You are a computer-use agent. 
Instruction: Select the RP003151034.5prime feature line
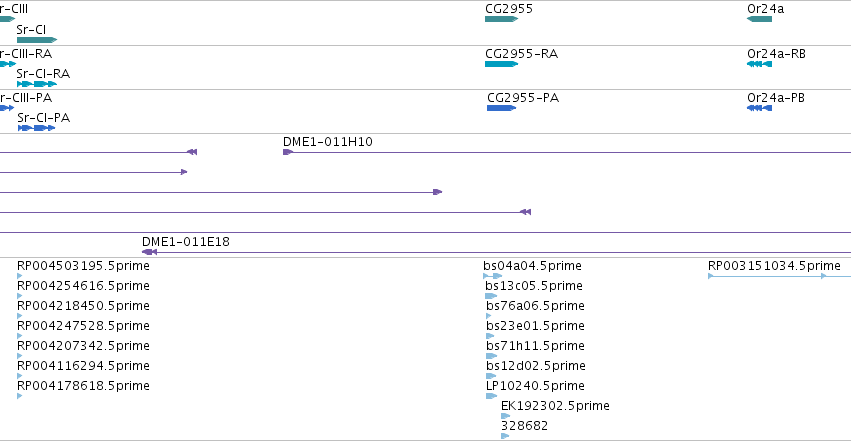pos(779,276)
